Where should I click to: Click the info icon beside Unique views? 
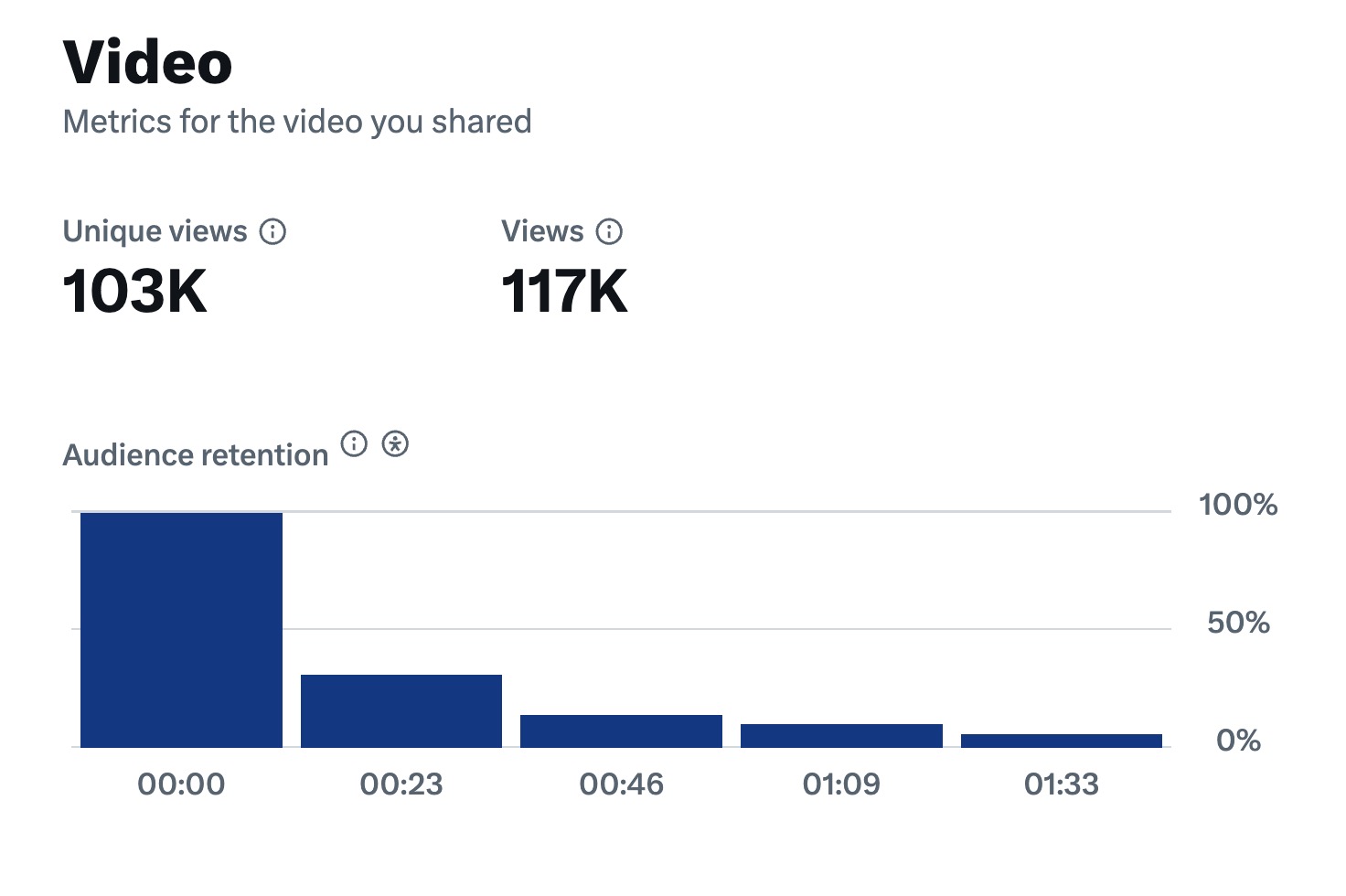point(272,232)
